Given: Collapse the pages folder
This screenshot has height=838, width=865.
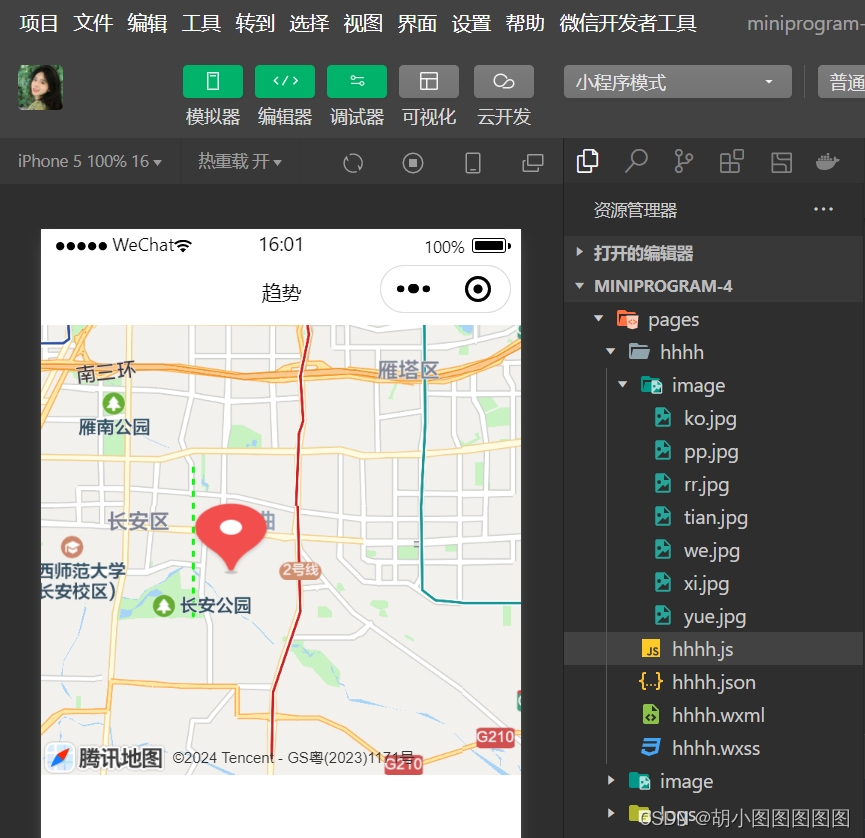Looking at the screenshot, I should [x=714, y=319].
